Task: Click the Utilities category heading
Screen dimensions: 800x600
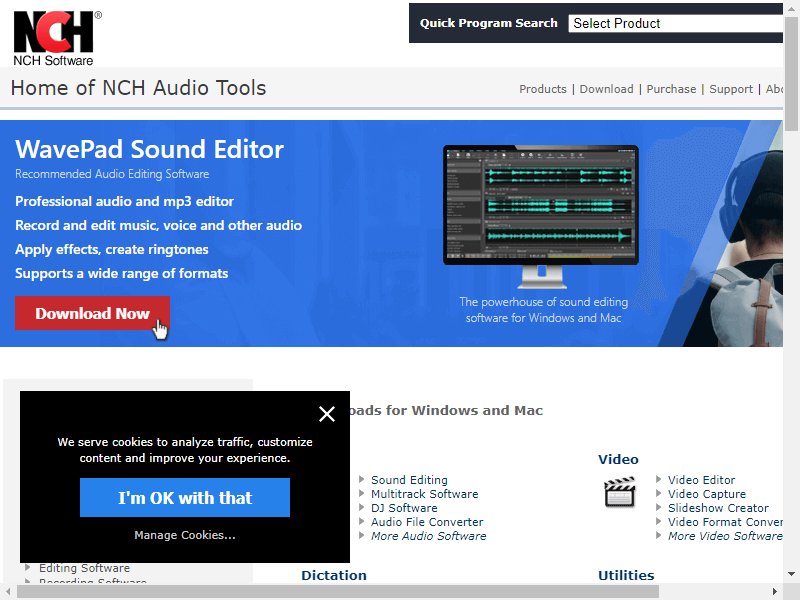Action: point(626,575)
